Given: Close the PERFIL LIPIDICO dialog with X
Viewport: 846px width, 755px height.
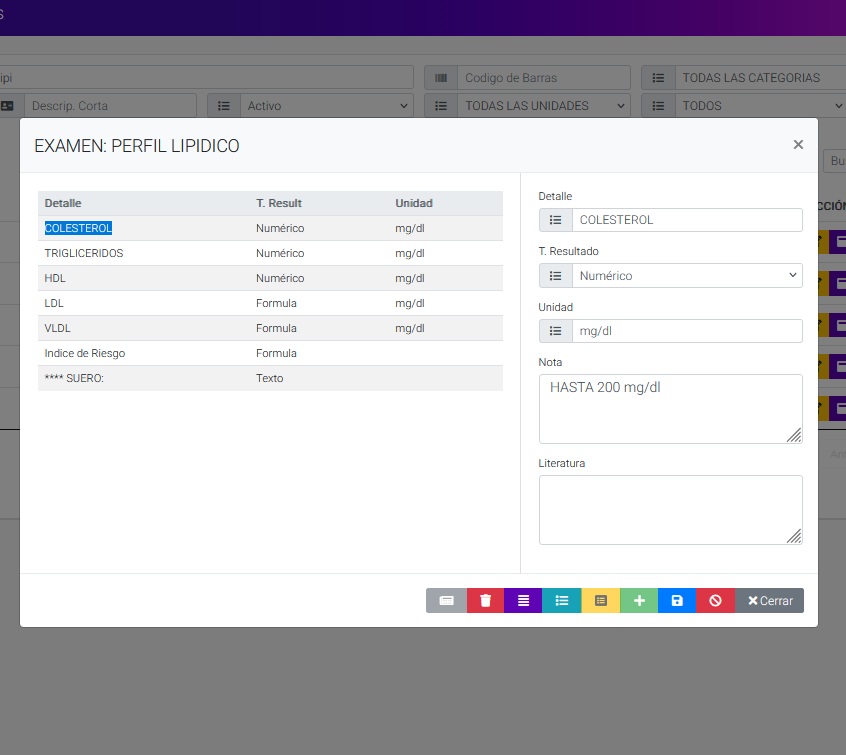Looking at the screenshot, I should click(798, 145).
